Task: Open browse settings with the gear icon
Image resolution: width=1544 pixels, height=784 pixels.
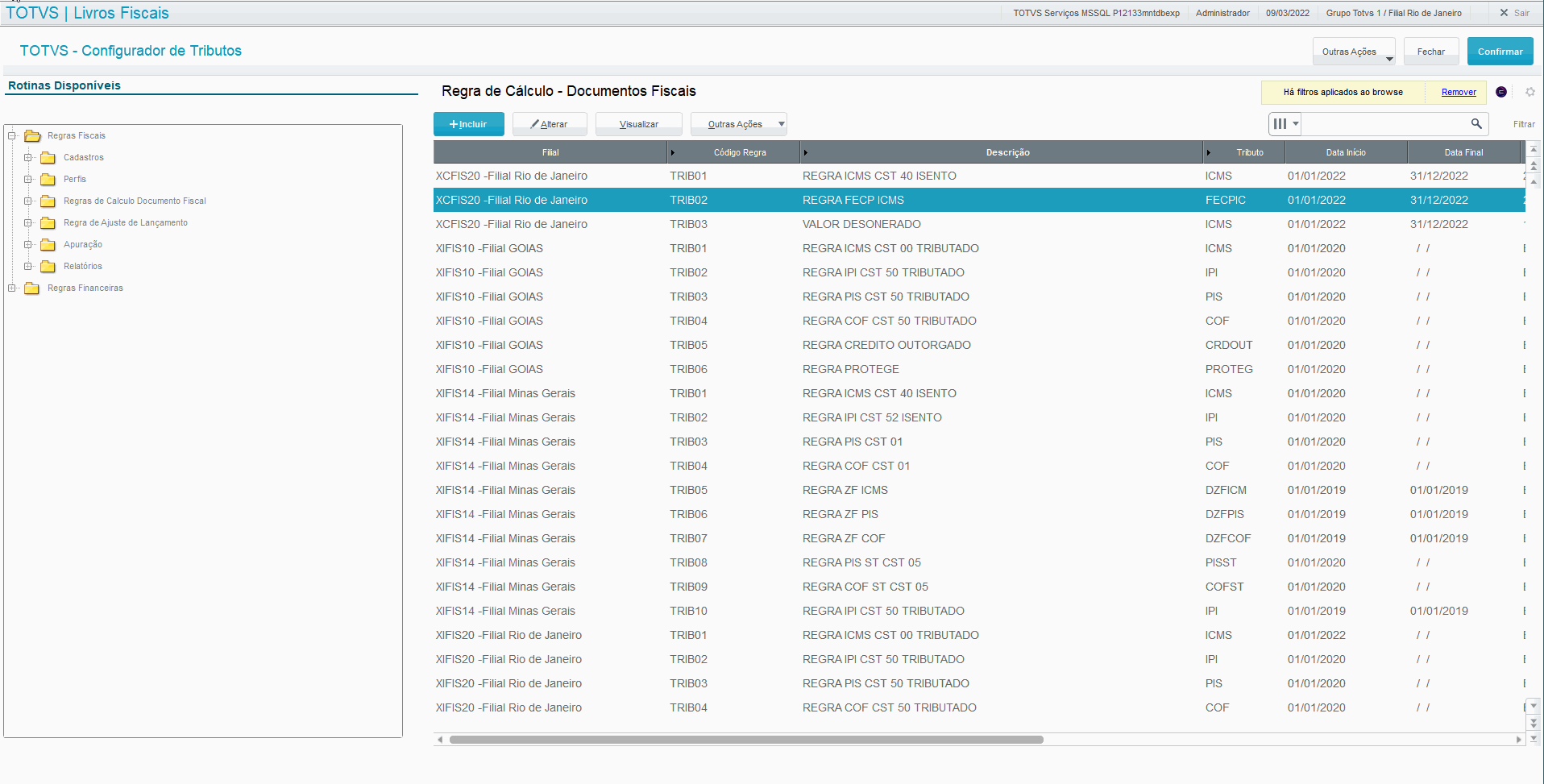Action: pos(1530,92)
